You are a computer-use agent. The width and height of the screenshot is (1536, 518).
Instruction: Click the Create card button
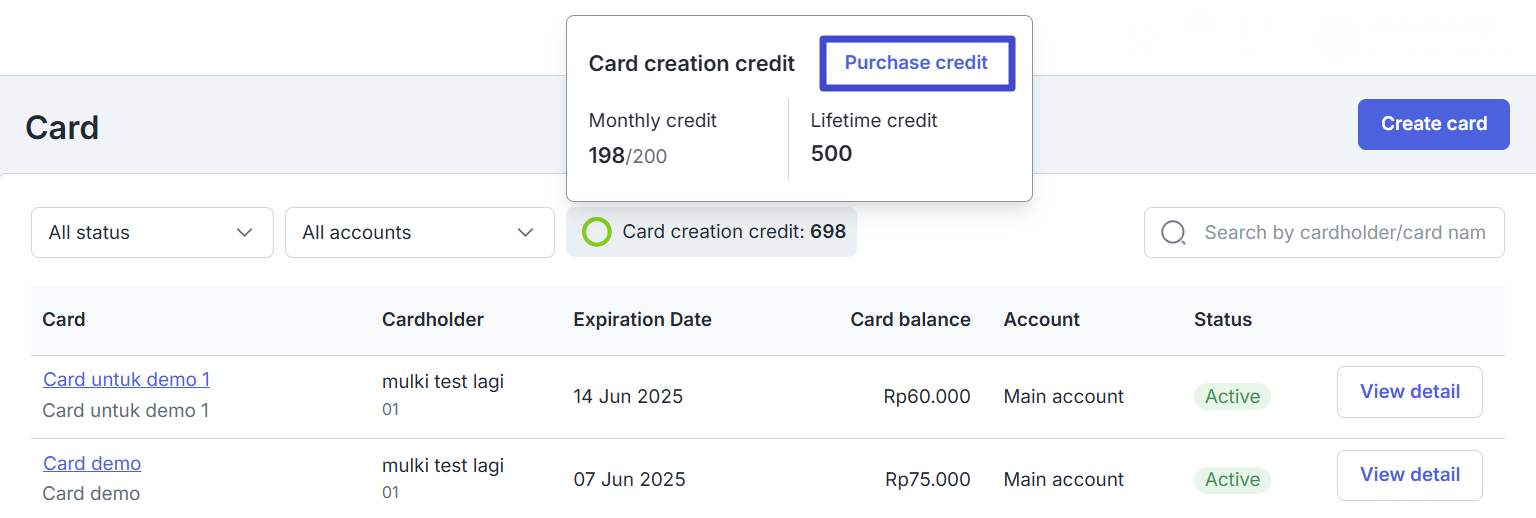pyautogui.click(x=1434, y=124)
